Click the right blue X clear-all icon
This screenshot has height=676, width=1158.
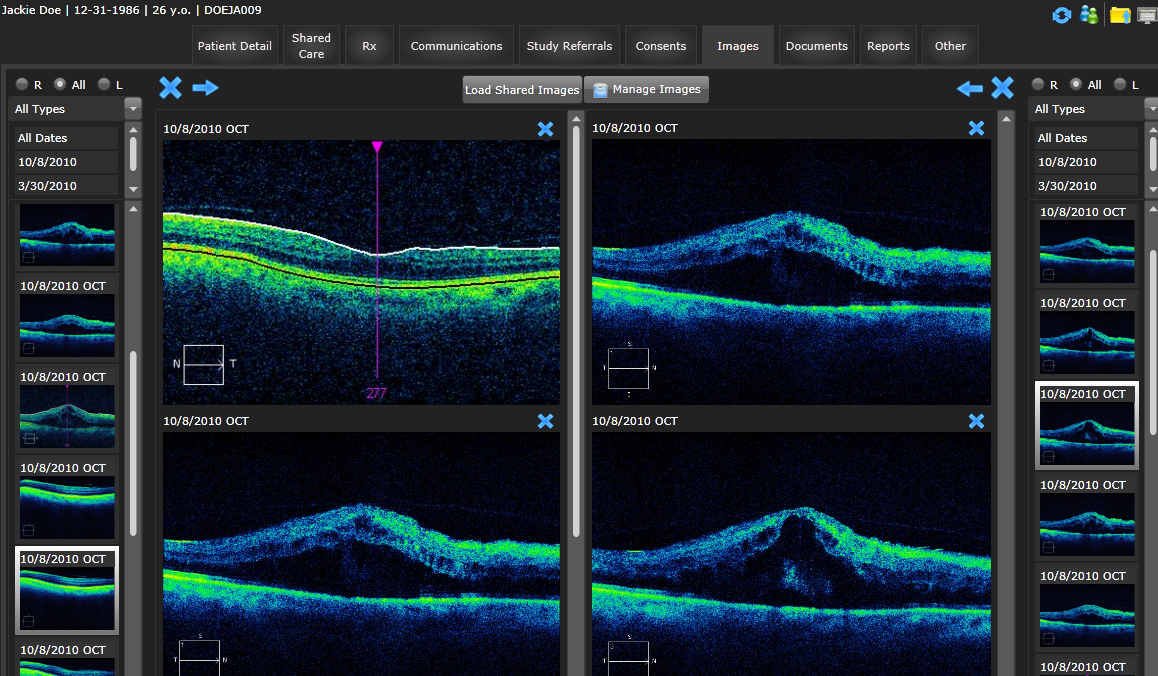click(1002, 87)
